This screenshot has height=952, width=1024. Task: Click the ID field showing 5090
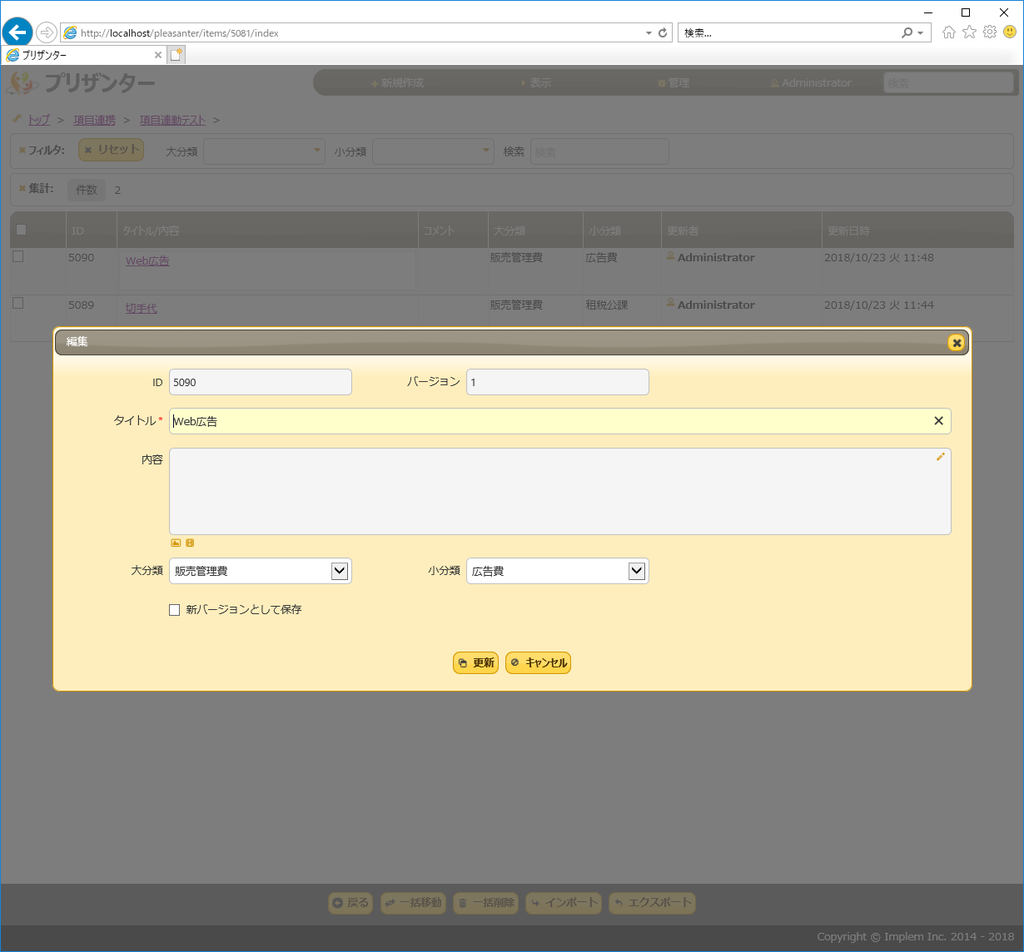pos(260,382)
